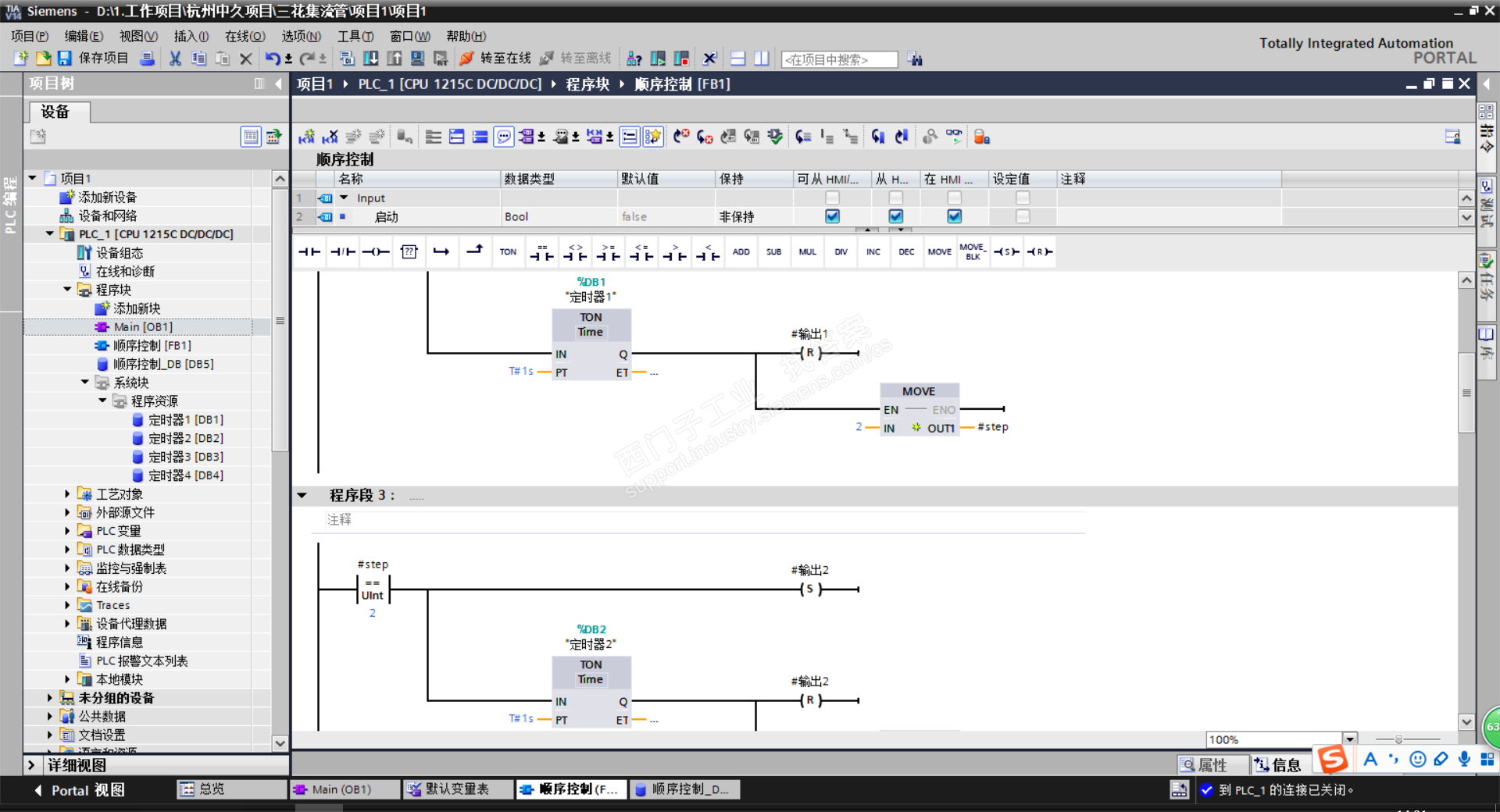1500x812 pixels.
Task: Insert a normally open contact
Action: (x=309, y=251)
